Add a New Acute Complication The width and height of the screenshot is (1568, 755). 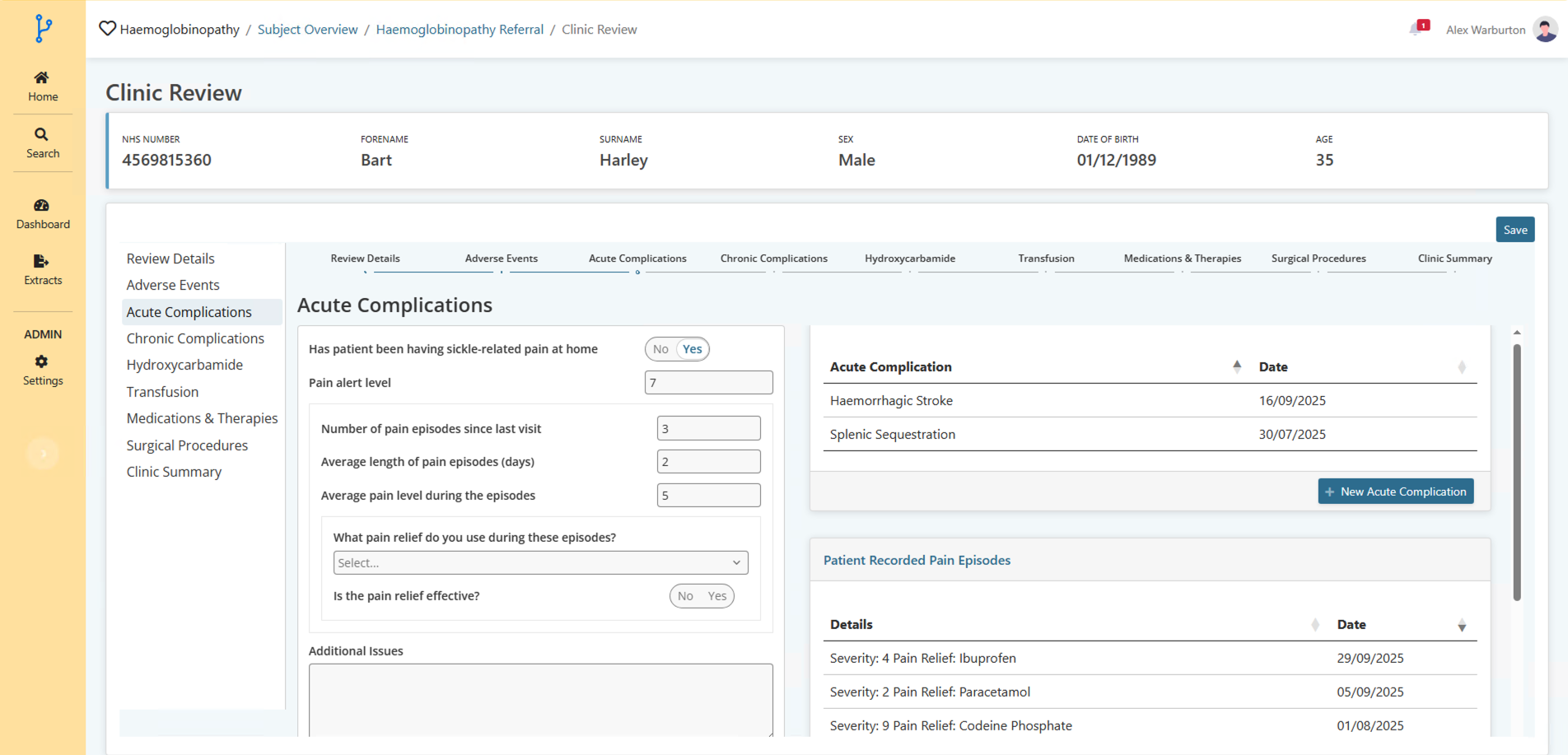(1395, 492)
